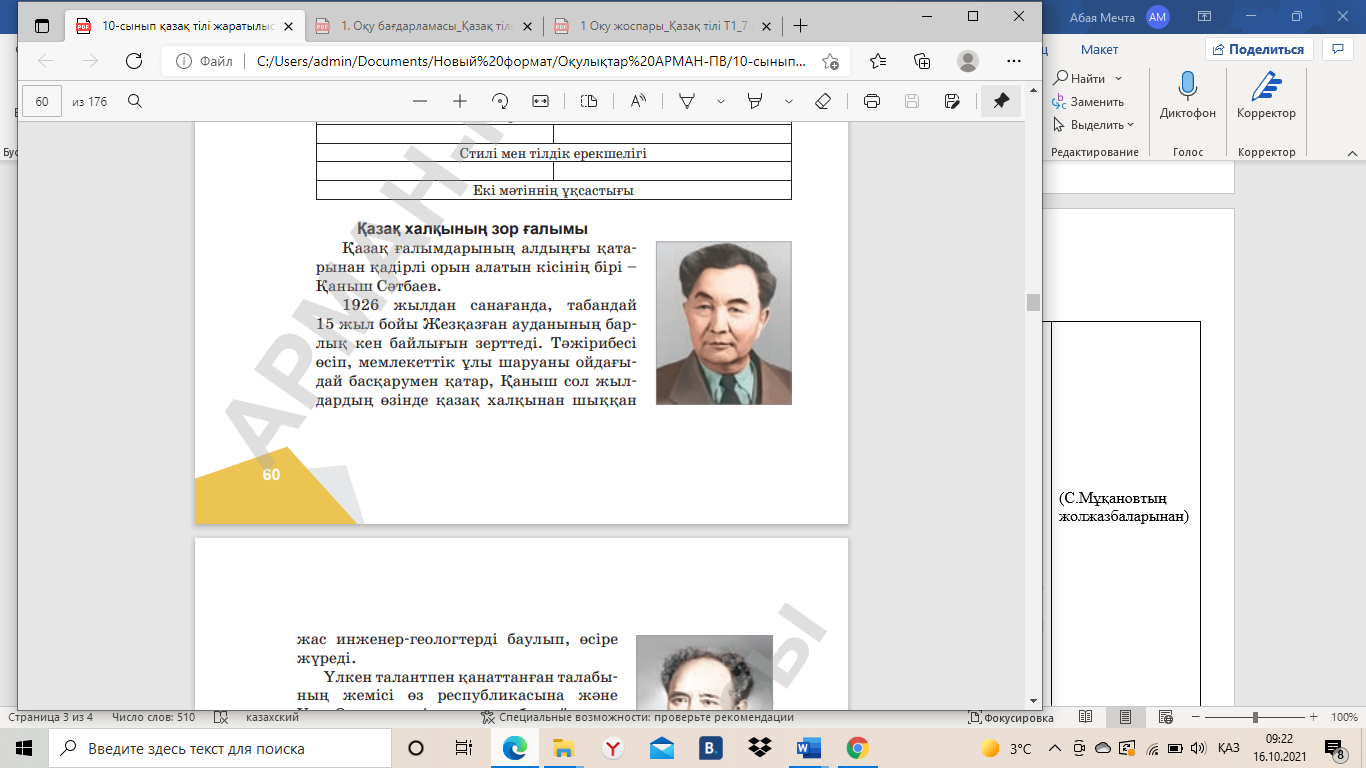Expand the Highlight tool options arrow

tap(789, 101)
